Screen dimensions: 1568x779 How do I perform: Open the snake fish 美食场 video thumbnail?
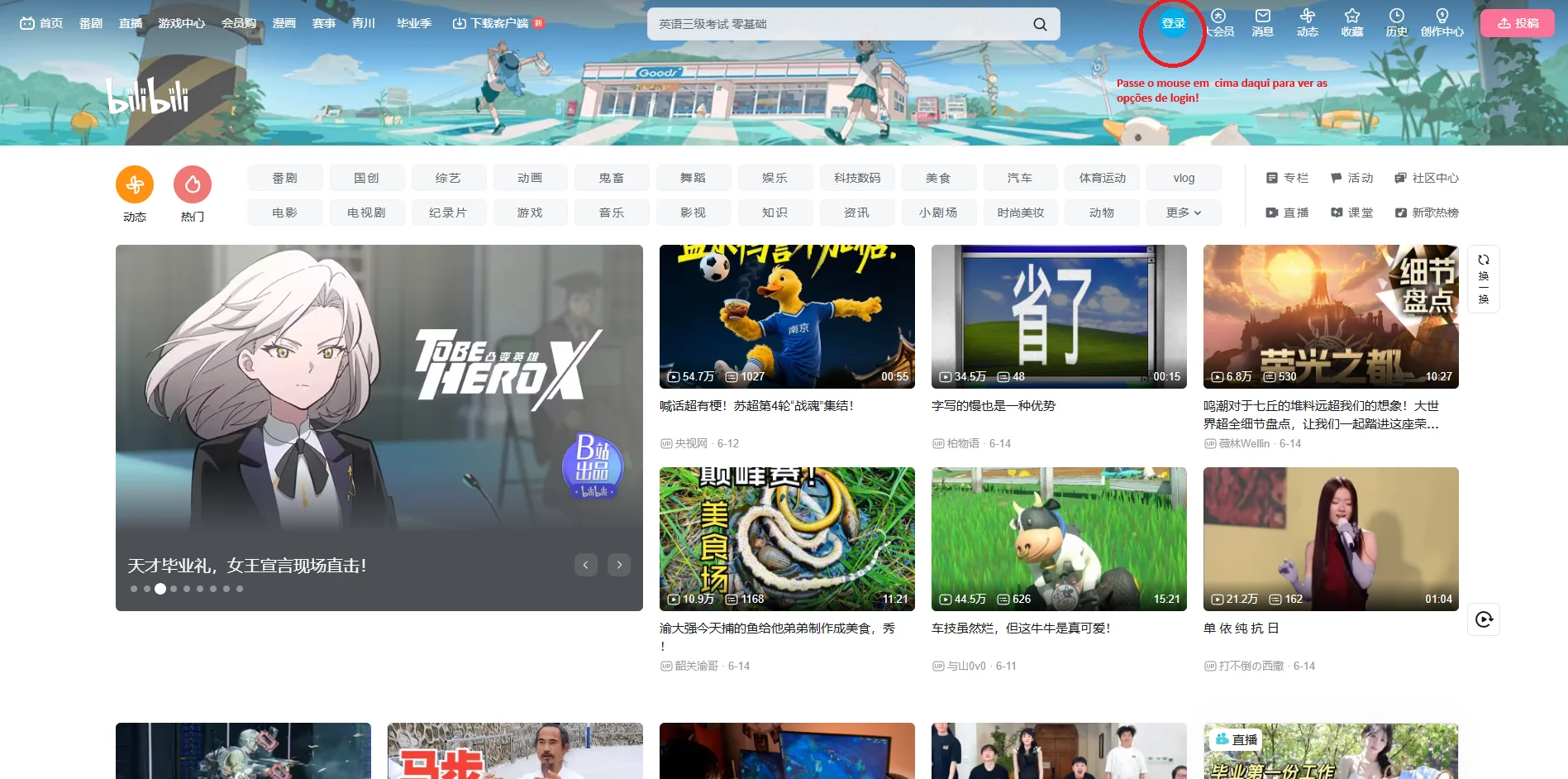tap(787, 538)
